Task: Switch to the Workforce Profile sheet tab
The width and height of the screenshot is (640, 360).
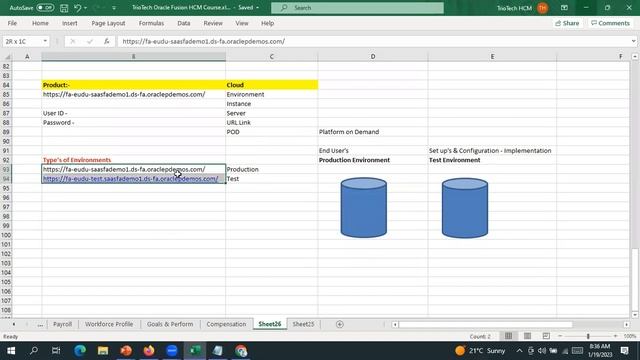Action: click(x=109, y=324)
